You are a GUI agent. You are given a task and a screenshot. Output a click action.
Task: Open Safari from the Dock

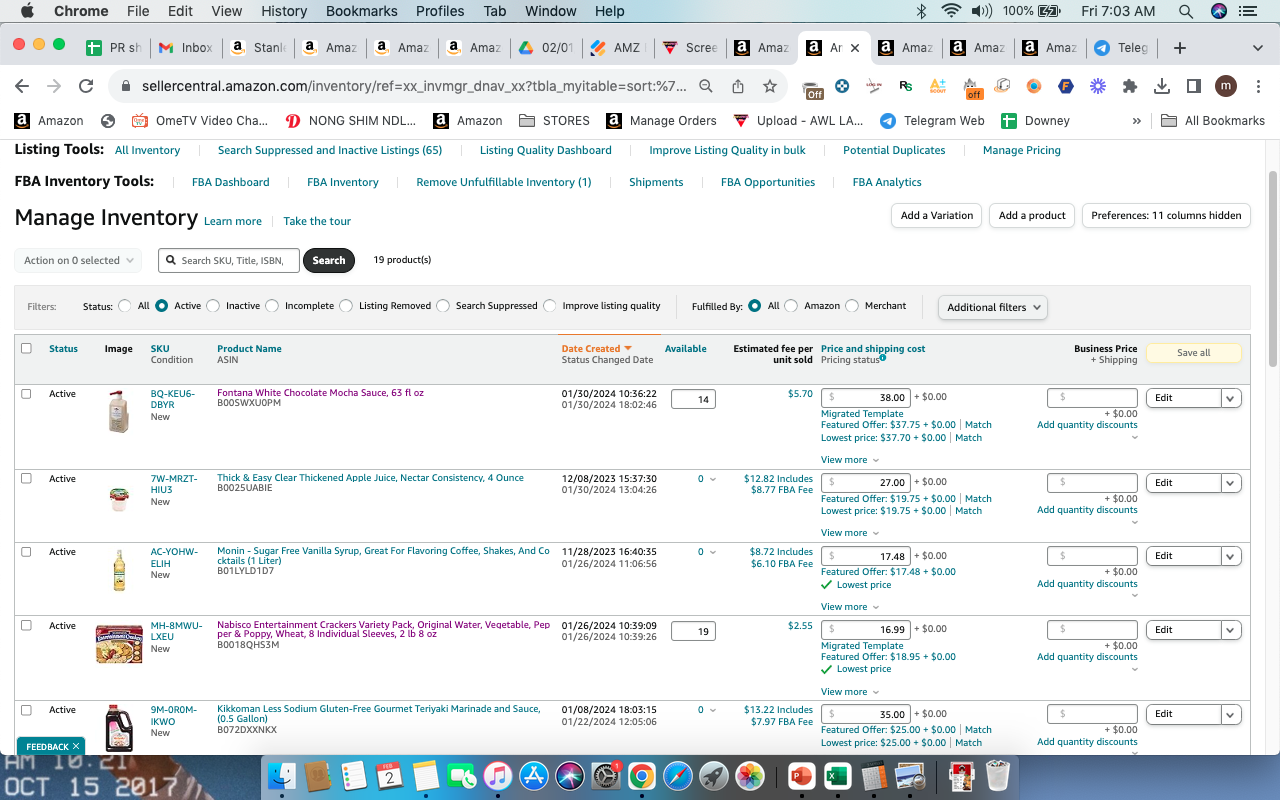pos(677,776)
